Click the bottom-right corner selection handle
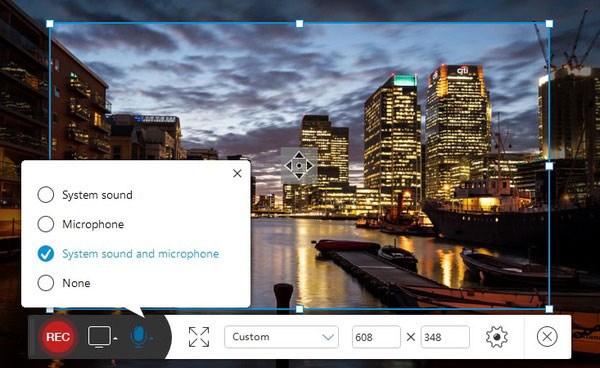Screen dimensions: 600x368 click(x=549, y=309)
